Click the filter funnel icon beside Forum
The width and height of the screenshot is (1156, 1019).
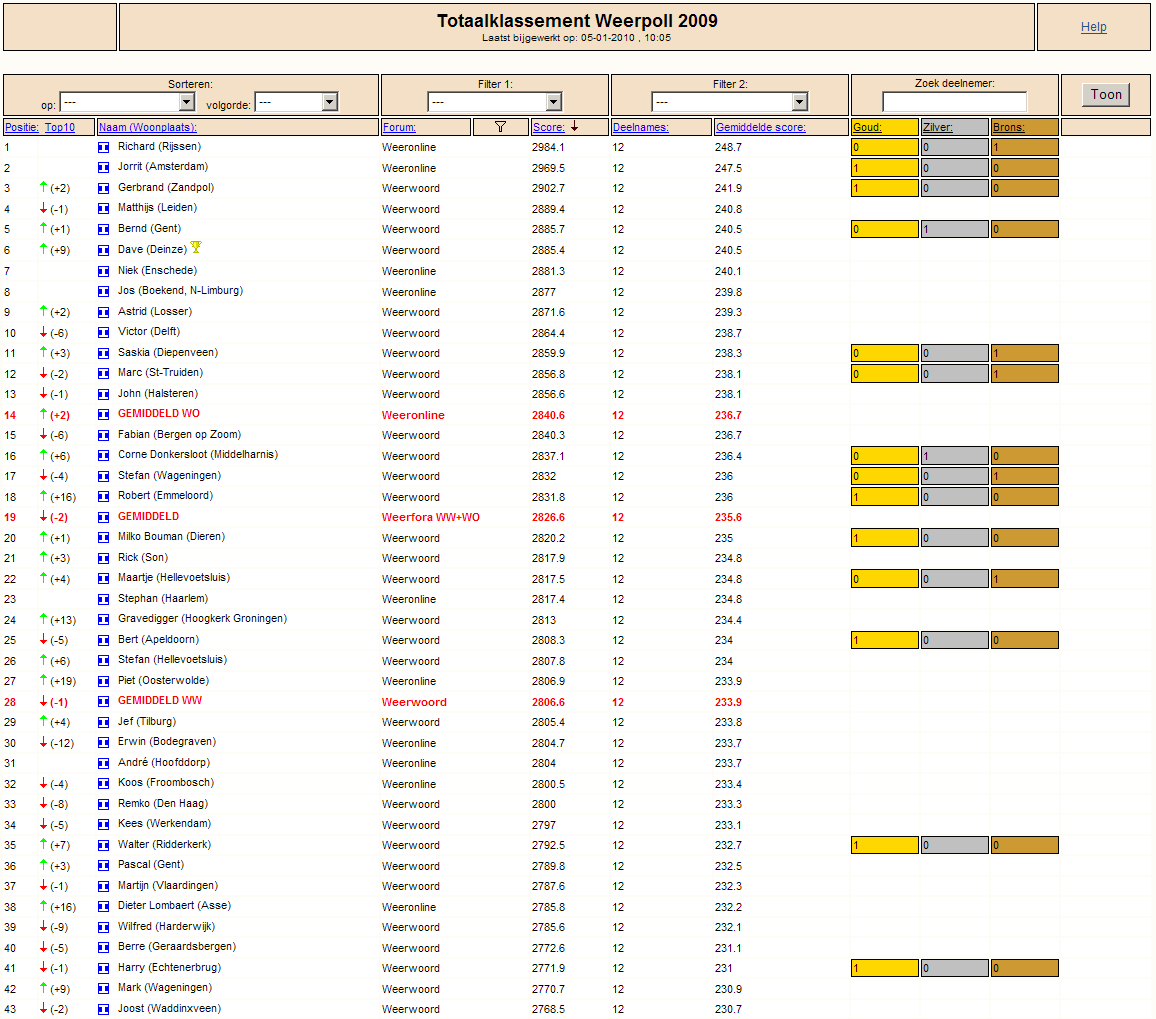pos(501,127)
